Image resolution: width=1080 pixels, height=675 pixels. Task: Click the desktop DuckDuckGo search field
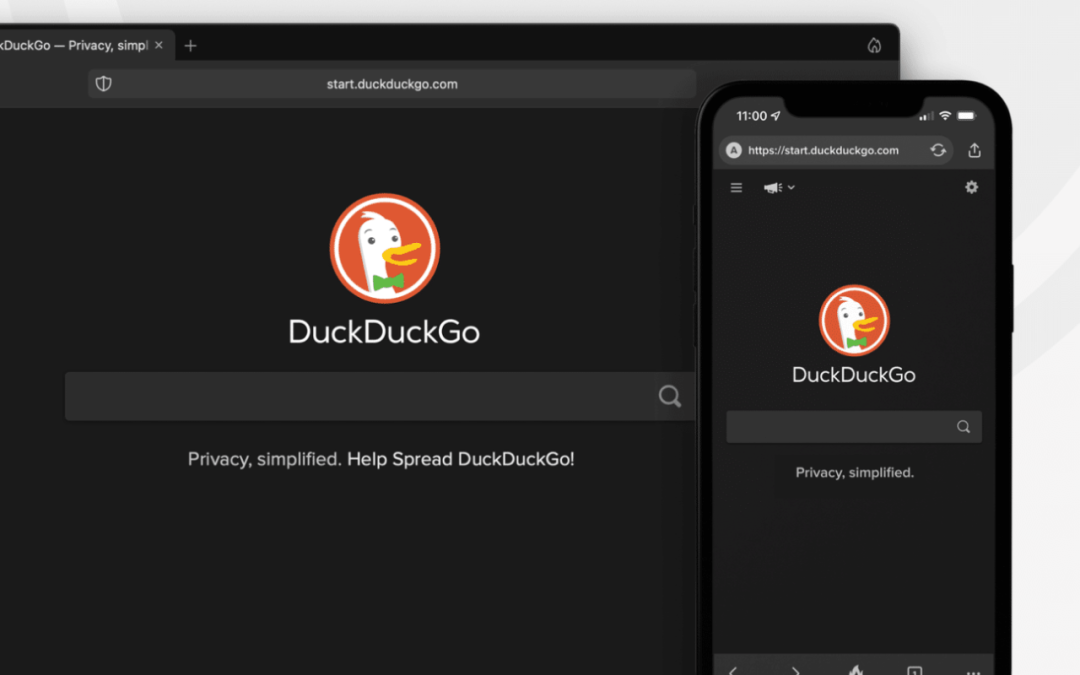pos(380,396)
